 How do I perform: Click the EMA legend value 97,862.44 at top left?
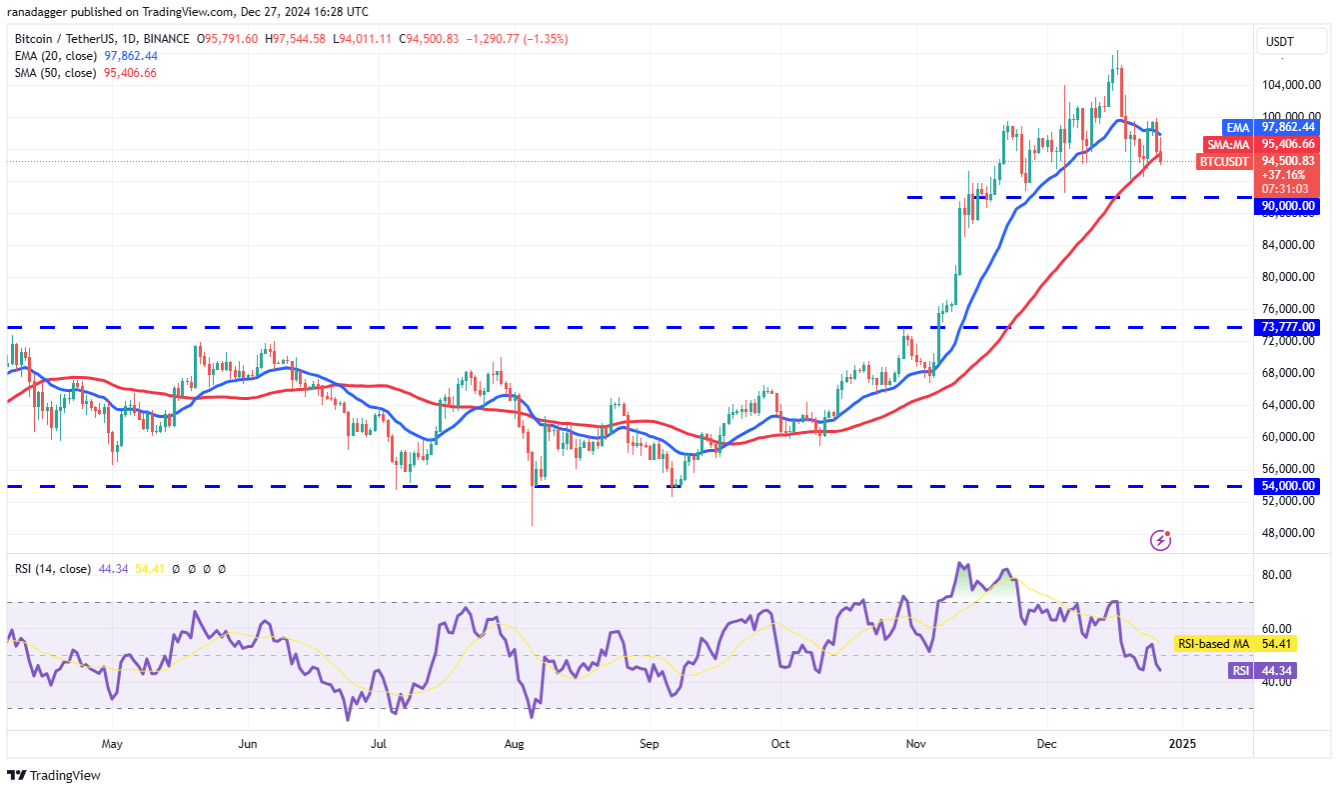click(x=130, y=56)
